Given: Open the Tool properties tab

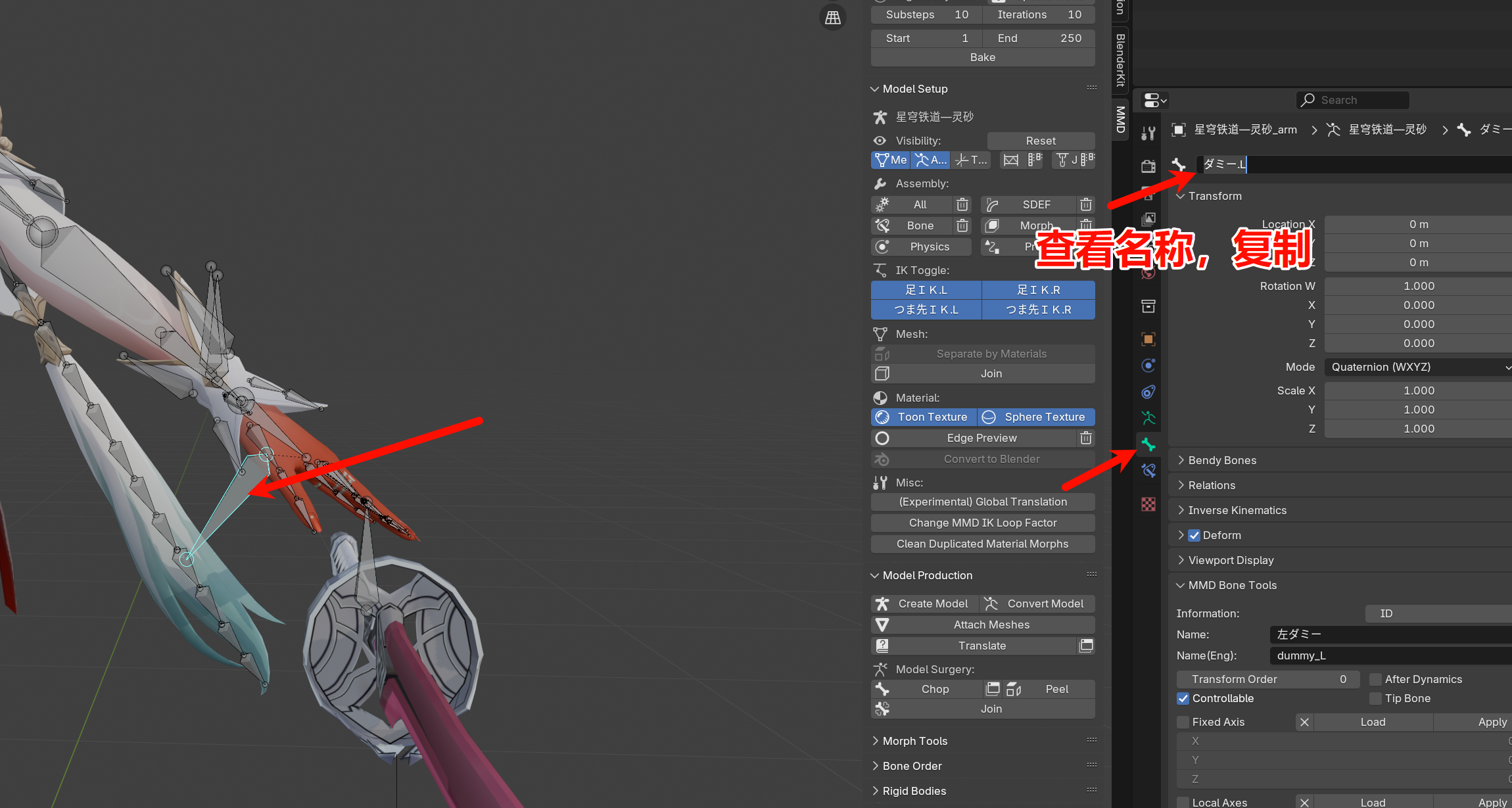Looking at the screenshot, I should 1148,133.
